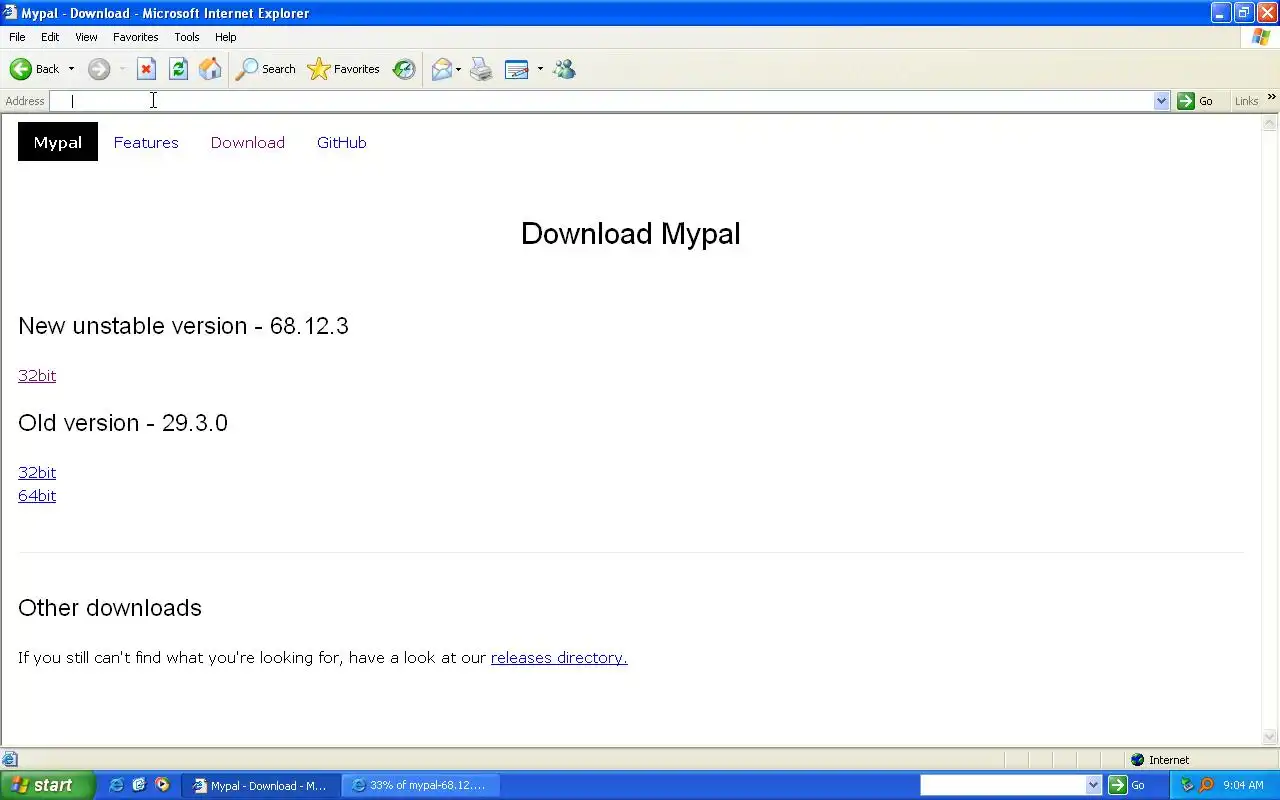Stop page loading with red X
The image size is (1280, 800).
146,69
